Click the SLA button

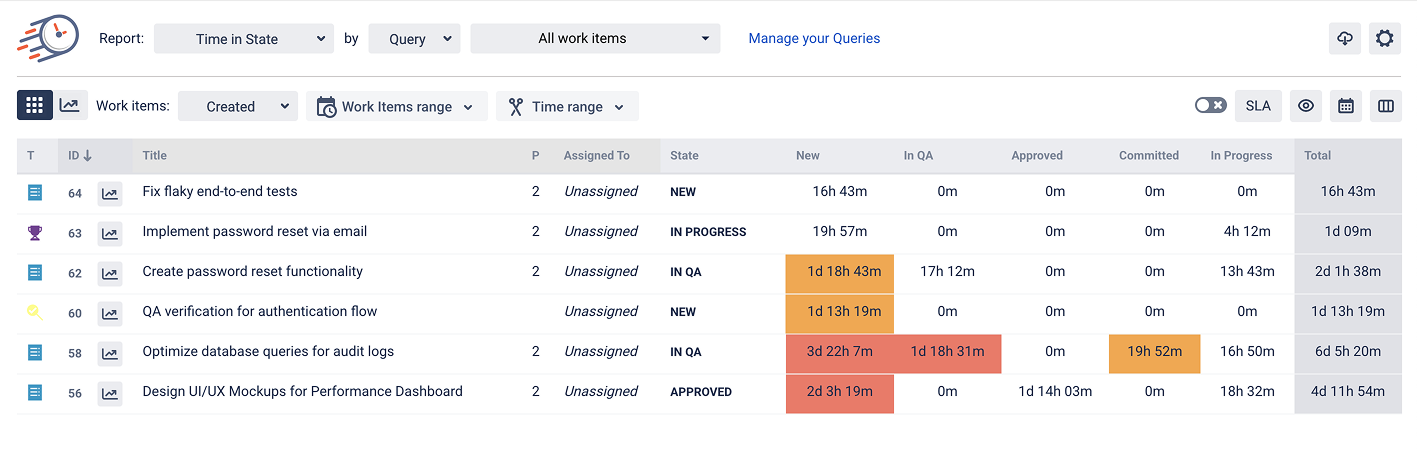coord(1258,106)
